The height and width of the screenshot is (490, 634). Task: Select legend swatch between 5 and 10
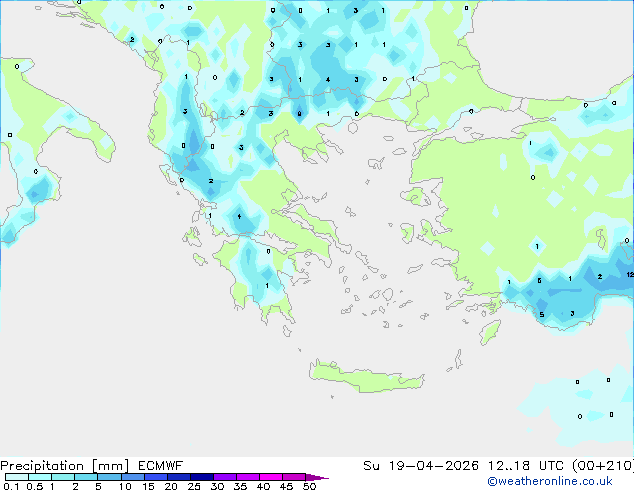tap(110, 478)
